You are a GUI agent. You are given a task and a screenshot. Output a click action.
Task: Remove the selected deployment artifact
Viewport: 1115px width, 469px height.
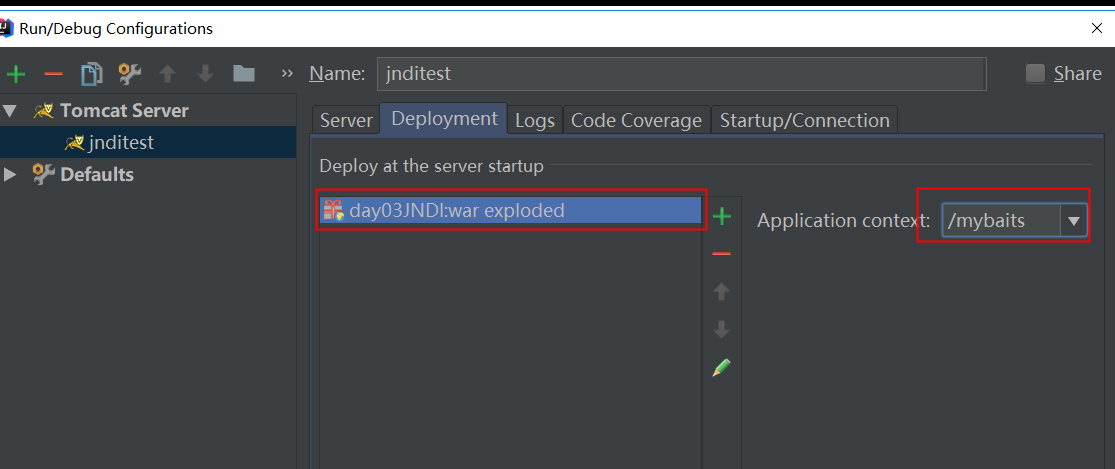(721, 254)
